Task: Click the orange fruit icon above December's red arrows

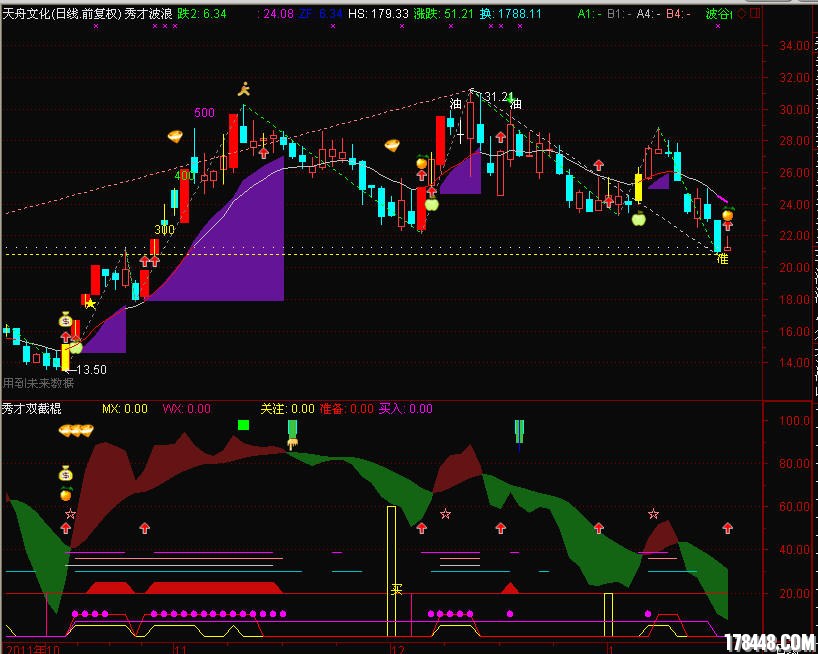Action: (422, 162)
